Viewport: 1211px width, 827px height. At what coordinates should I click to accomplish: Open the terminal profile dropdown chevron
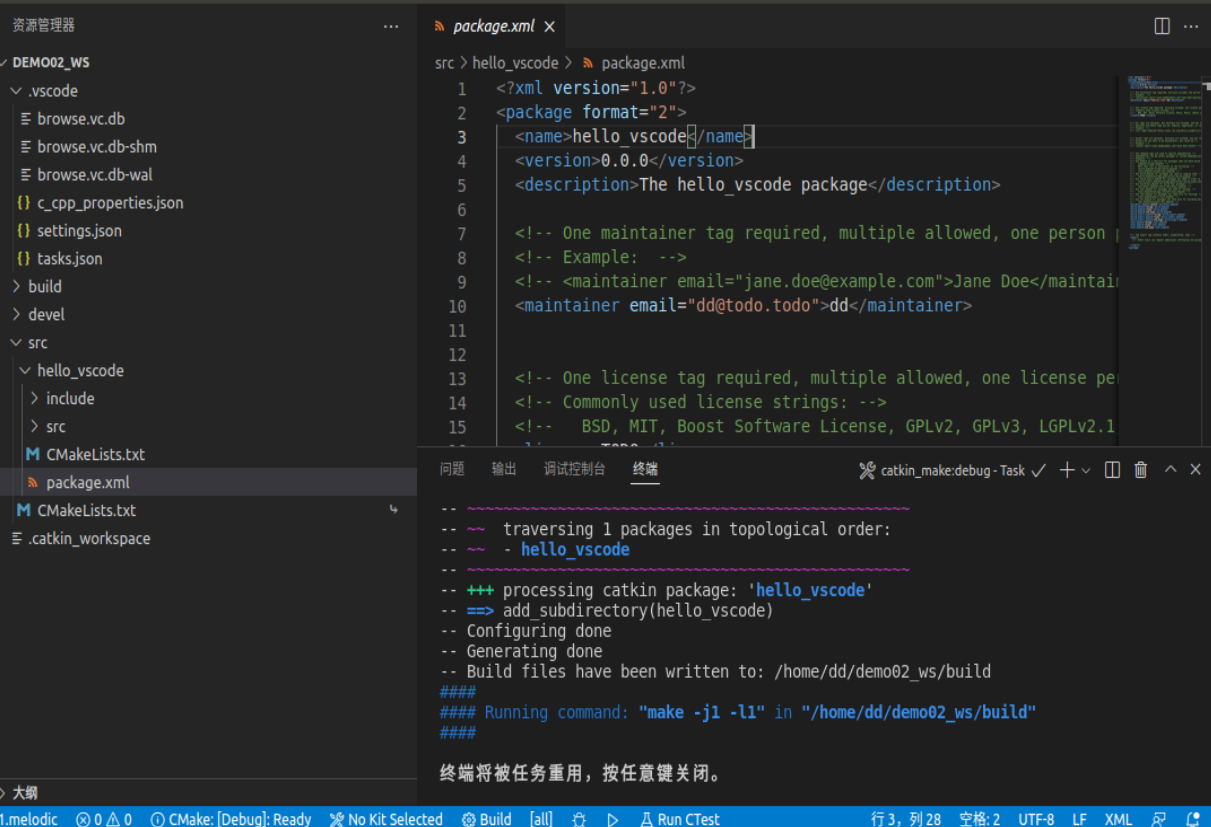pyautogui.click(x=1086, y=470)
